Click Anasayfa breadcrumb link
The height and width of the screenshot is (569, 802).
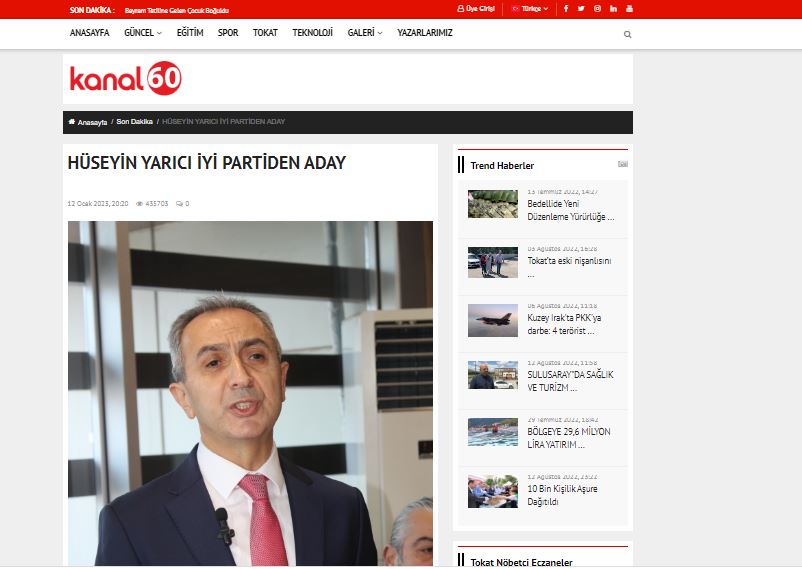pyautogui.click(x=92, y=122)
